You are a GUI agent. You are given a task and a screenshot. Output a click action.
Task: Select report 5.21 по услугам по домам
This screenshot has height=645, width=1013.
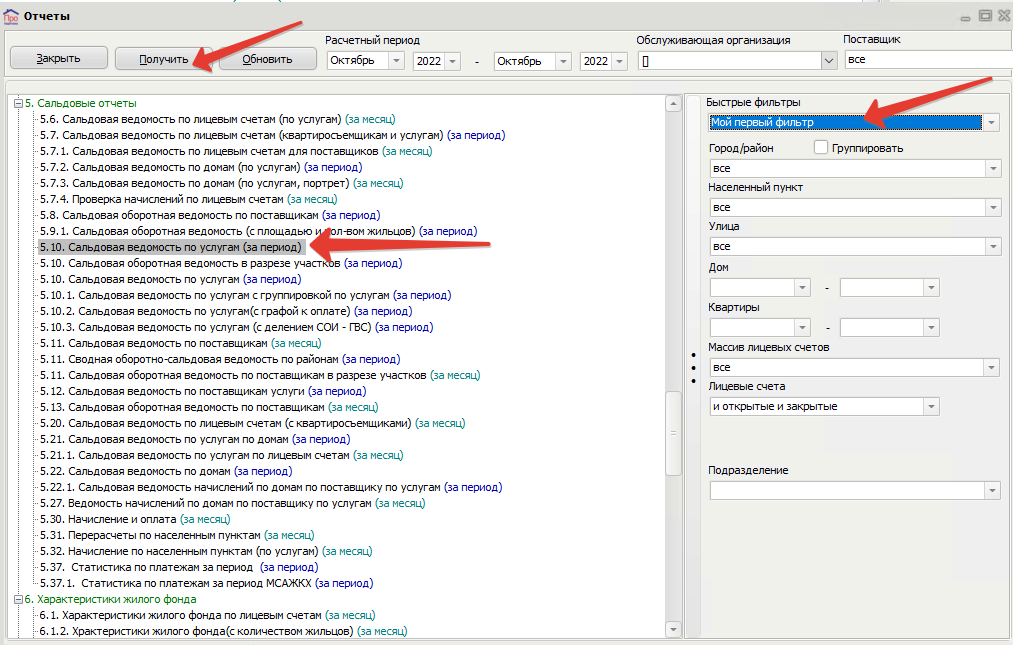pyautogui.click(x=194, y=439)
